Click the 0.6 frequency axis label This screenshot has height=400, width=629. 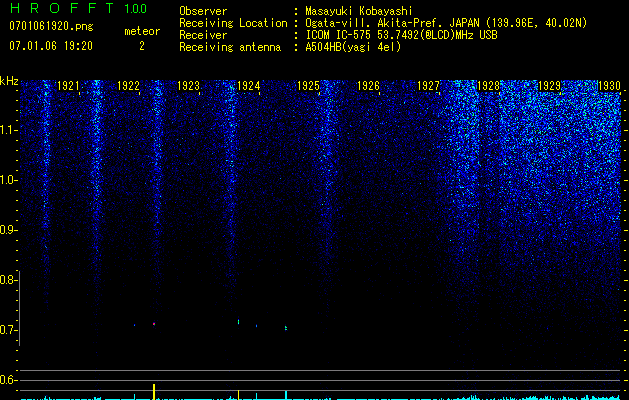tap(8, 380)
